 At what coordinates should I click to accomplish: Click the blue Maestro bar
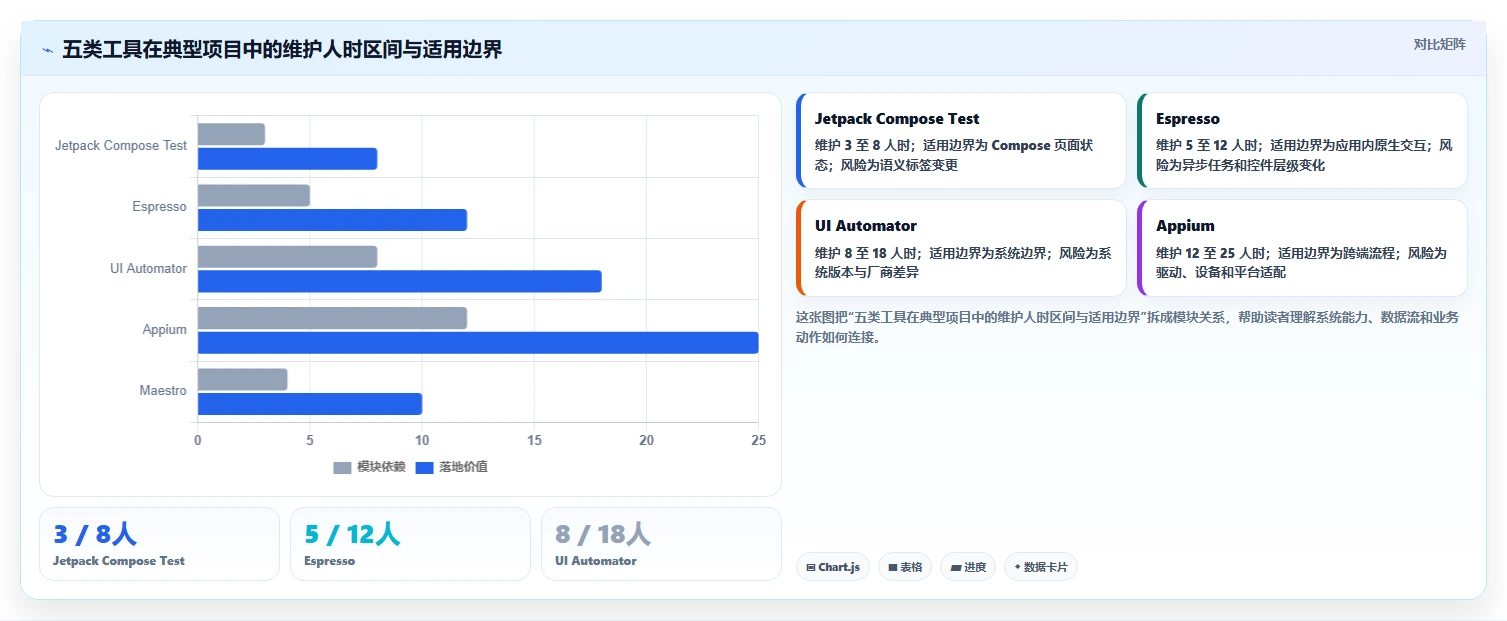coord(310,404)
